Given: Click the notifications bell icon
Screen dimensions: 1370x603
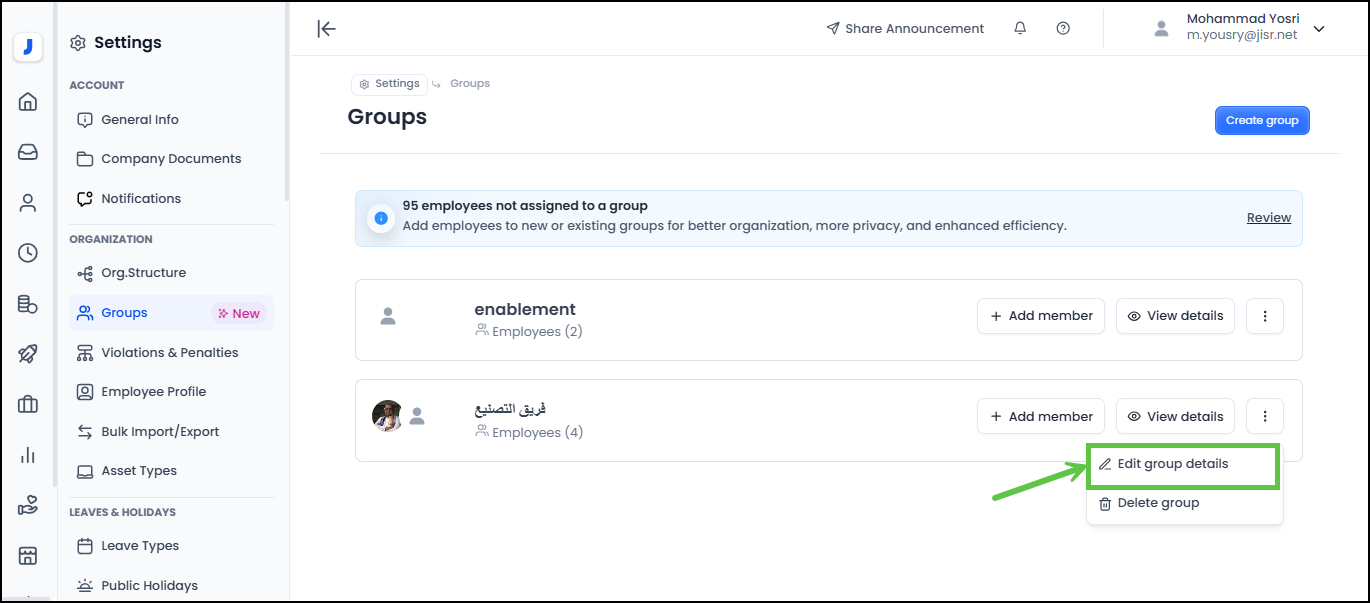Looking at the screenshot, I should [1020, 29].
